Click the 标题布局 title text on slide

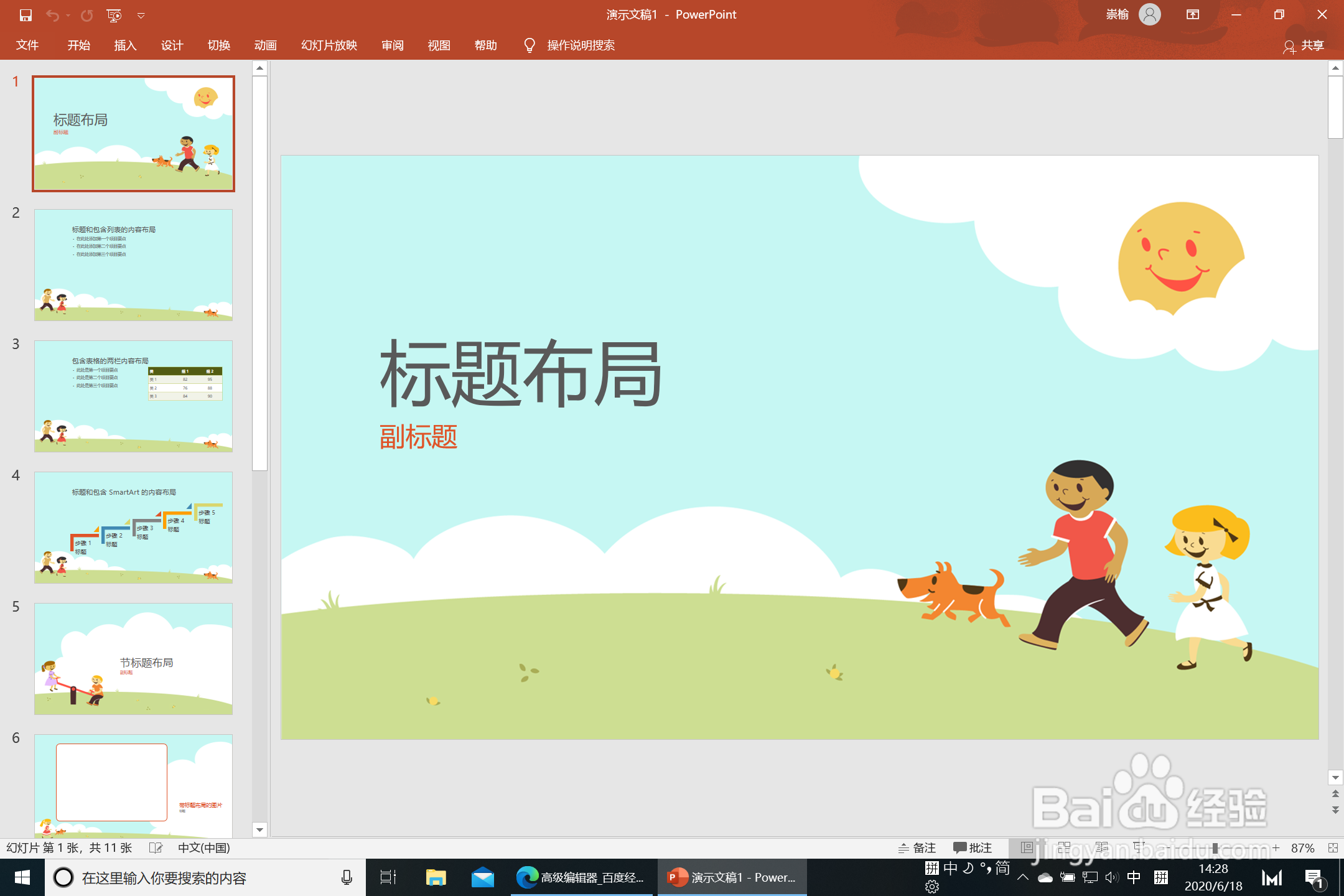click(x=521, y=373)
